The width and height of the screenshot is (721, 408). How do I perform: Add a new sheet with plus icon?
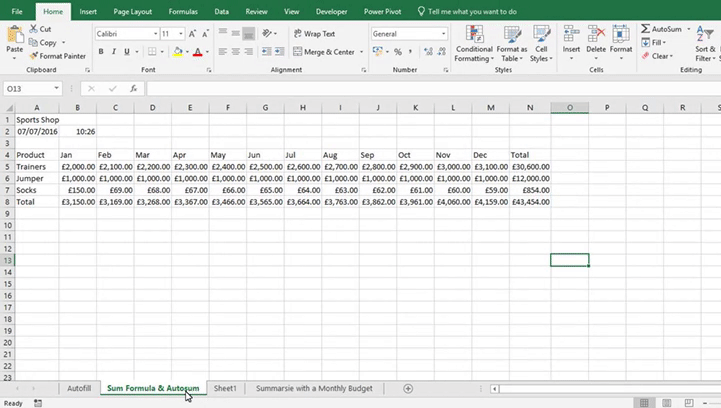(x=408, y=388)
